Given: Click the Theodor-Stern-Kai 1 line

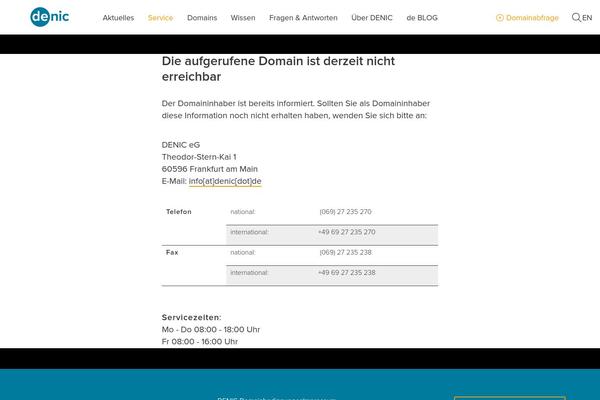Looking at the screenshot, I should [199, 157].
